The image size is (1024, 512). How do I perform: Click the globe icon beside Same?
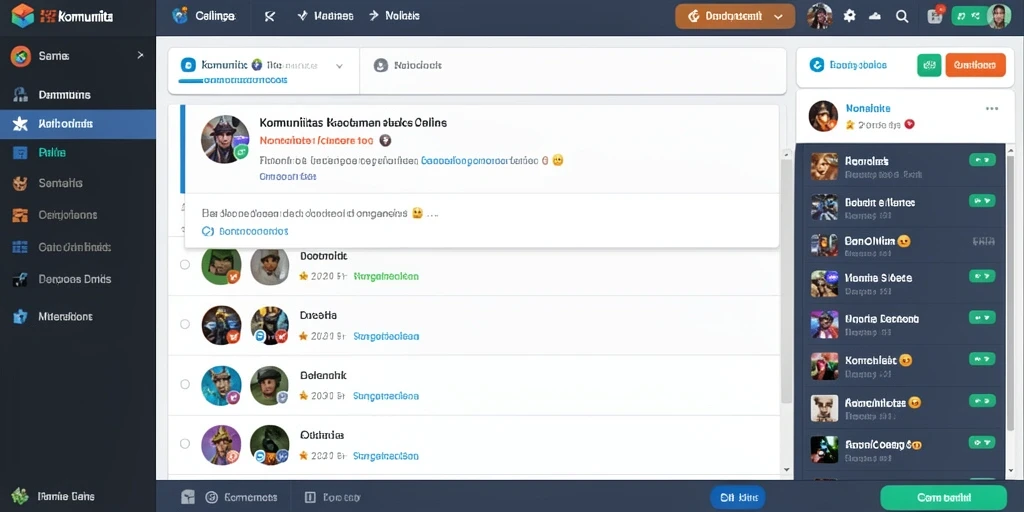(x=21, y=56)
